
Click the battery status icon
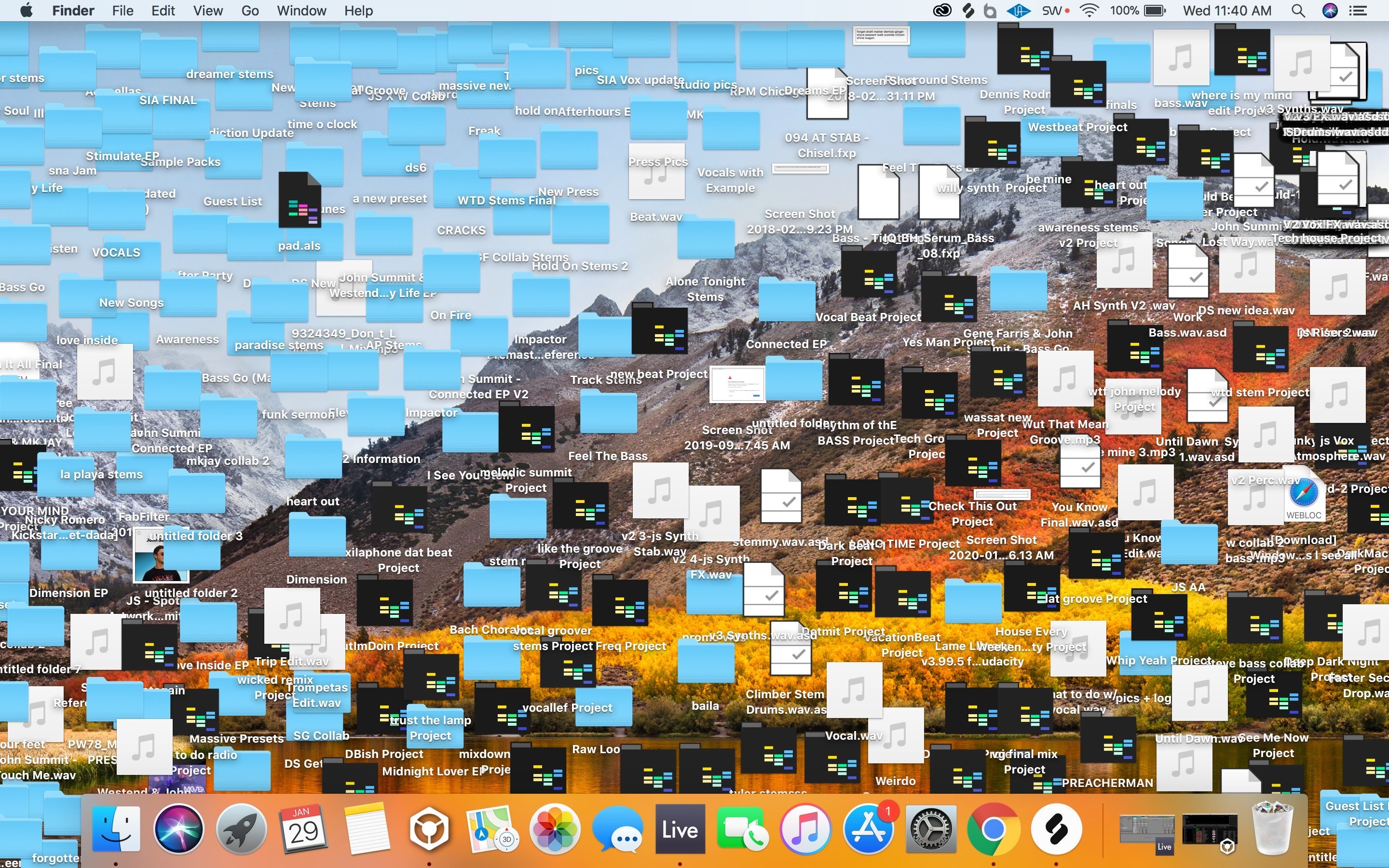[x=1155, y=10]
